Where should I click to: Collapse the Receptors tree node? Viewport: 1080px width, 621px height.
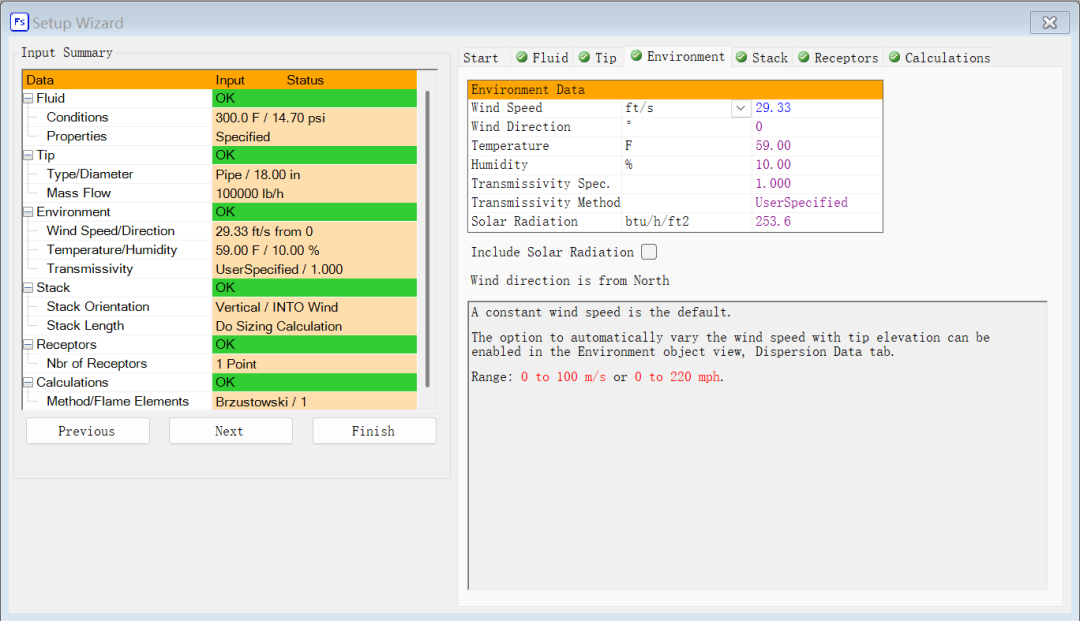28,344
